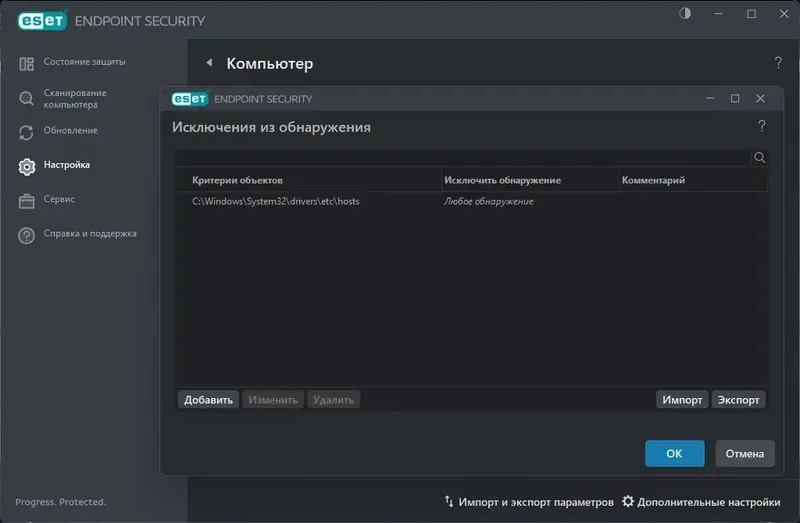Click Изменить button
Viewport: 800px width, 523px height.
pos(273,400)
